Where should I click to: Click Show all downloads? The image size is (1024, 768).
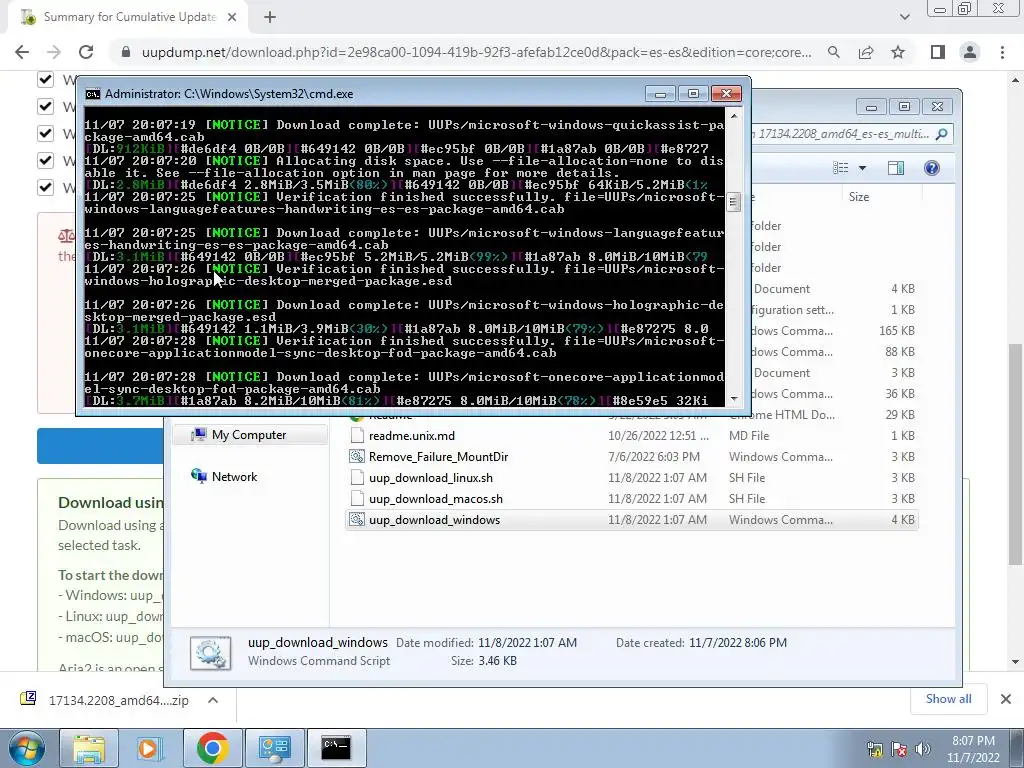pyautogui.click(x=948, y=699)
